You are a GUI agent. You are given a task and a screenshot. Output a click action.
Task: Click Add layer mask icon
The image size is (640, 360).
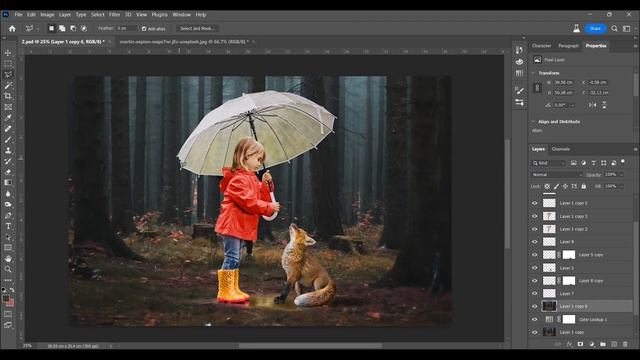580,344
